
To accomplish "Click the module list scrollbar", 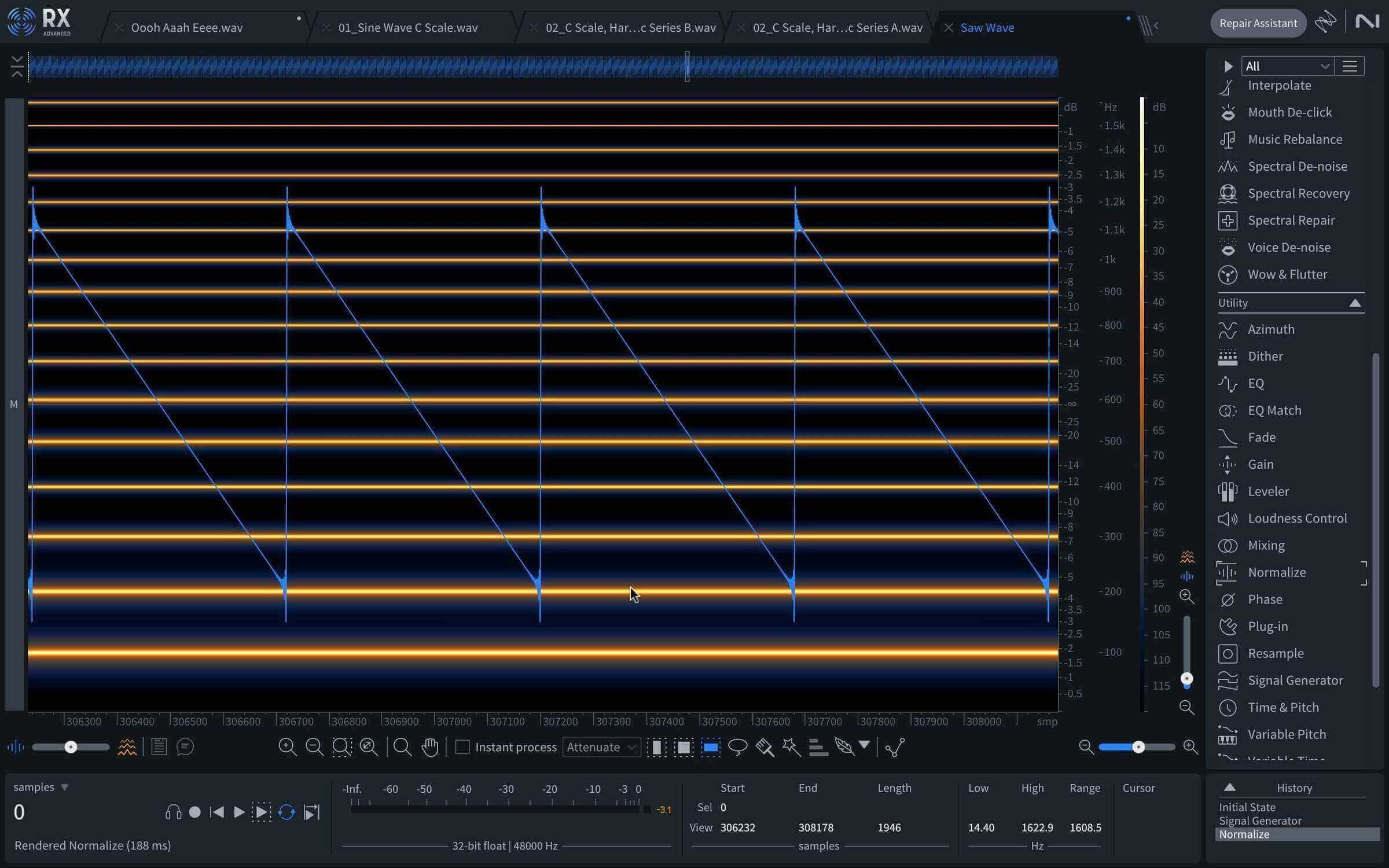I will coord(1376,520).
